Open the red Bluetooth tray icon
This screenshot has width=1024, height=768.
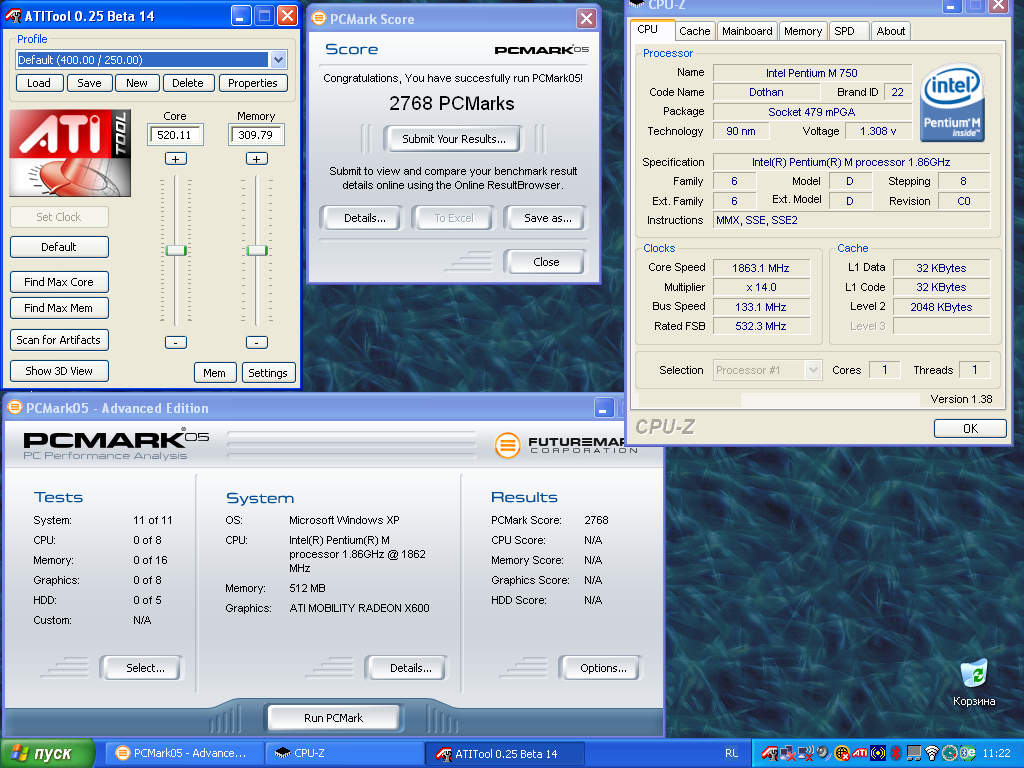[x=896, y=753]
